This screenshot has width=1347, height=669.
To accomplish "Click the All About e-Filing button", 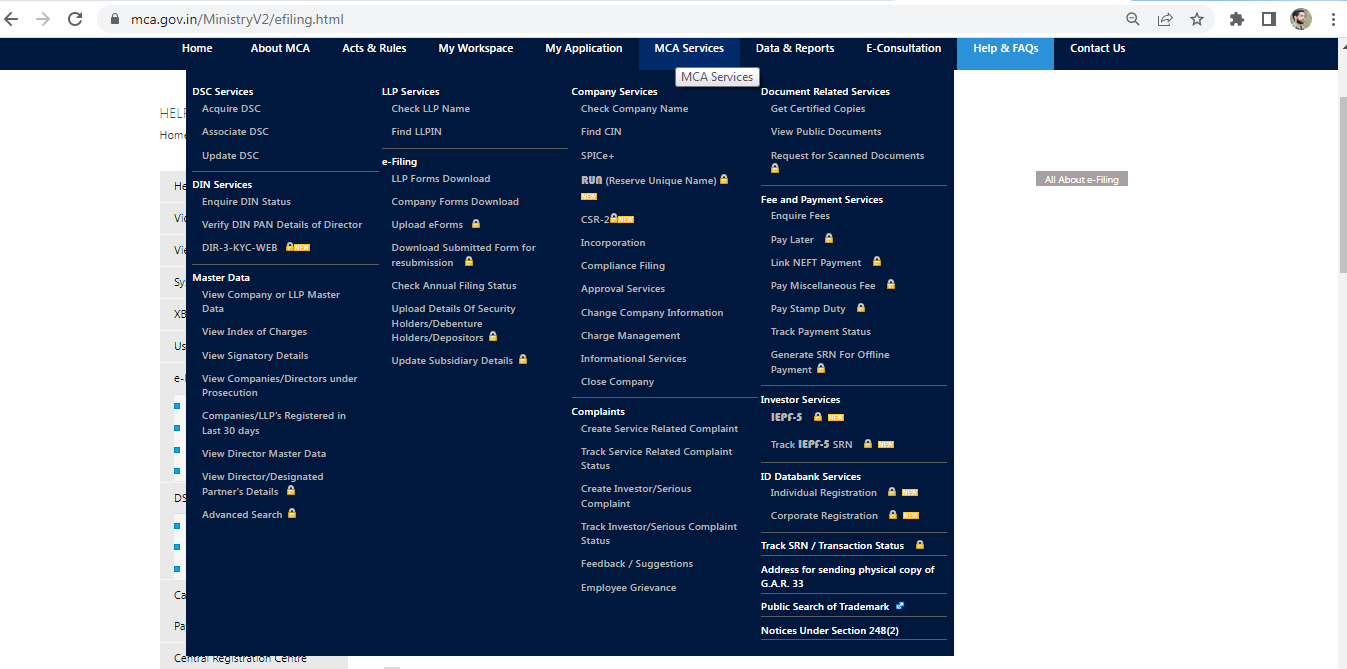I will [x=1082, y=179].
